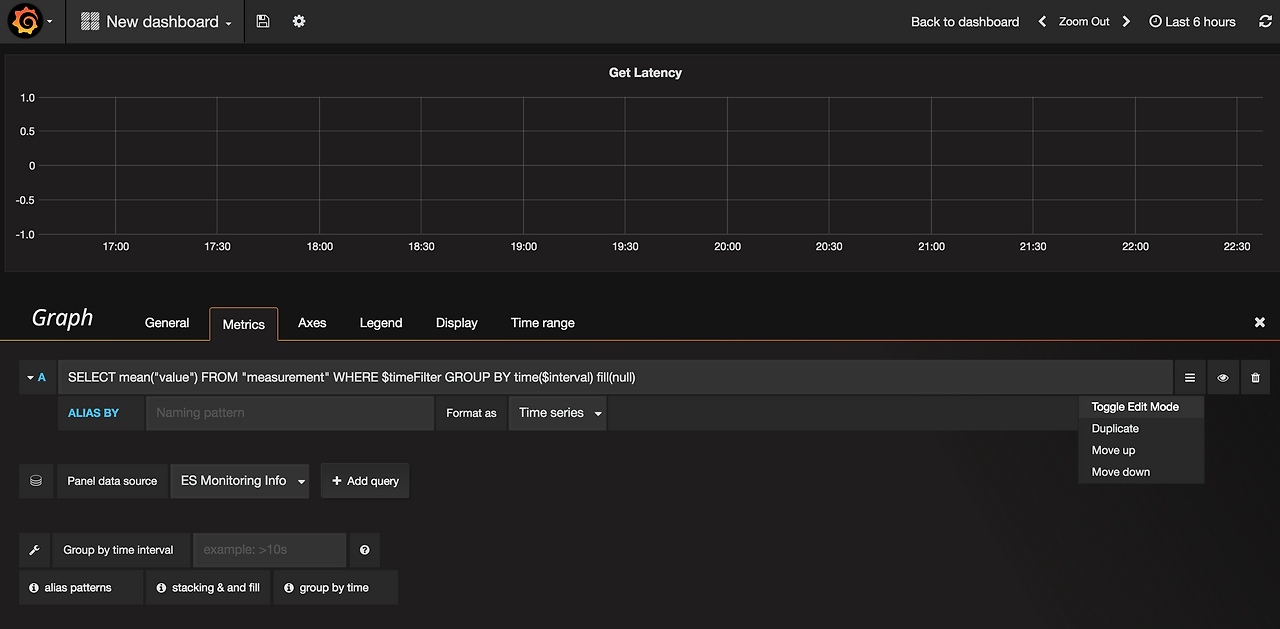Screen dimensions: 1280x629
Task: Focus the Naming pattern alias field
Action: pos(290,413)
